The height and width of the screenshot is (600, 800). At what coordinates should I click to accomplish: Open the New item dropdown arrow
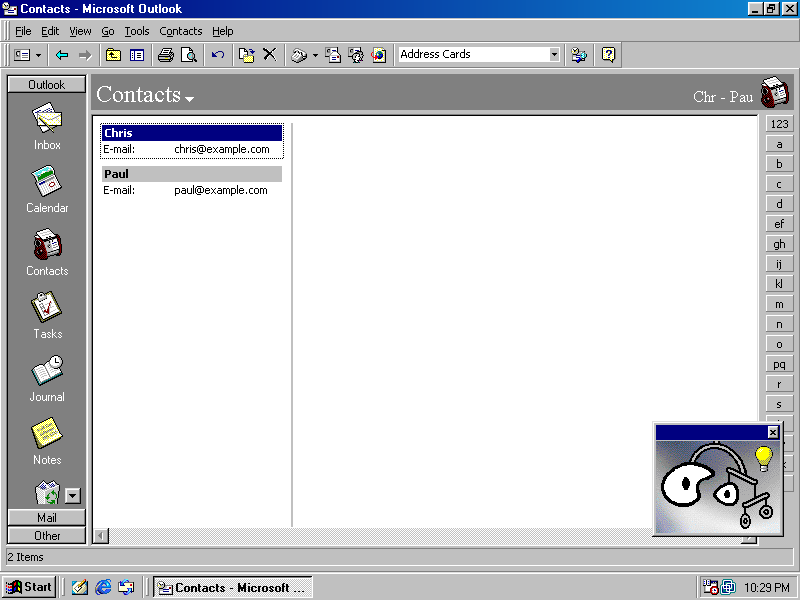pos(38,55)
